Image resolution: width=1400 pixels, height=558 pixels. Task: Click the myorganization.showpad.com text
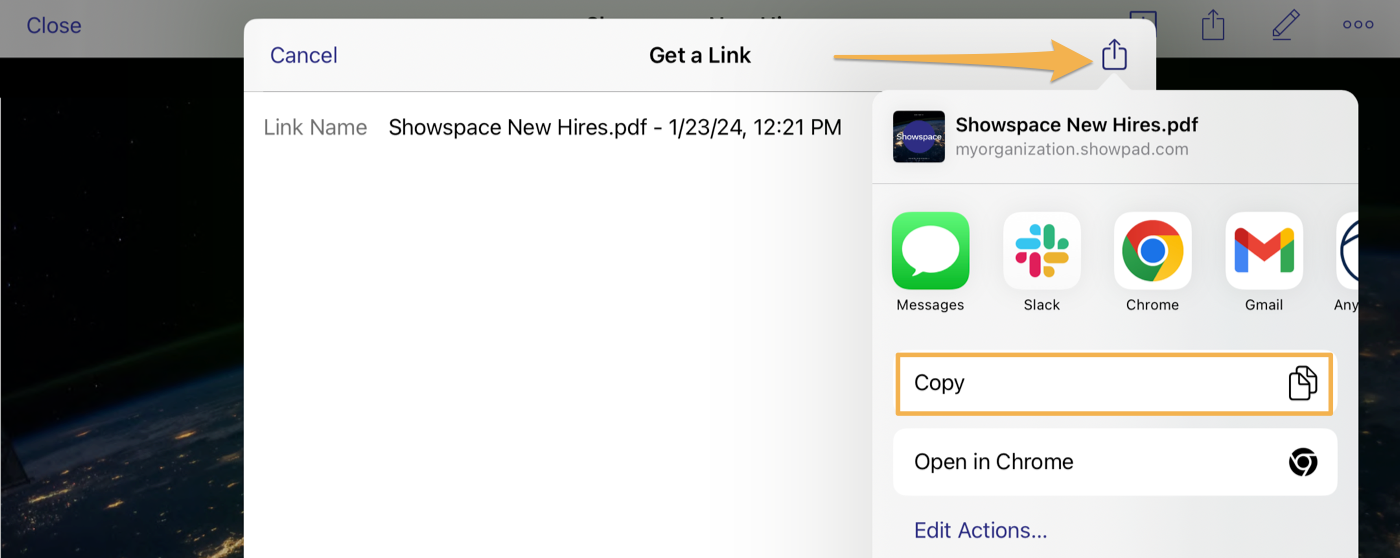[1072, 150]
